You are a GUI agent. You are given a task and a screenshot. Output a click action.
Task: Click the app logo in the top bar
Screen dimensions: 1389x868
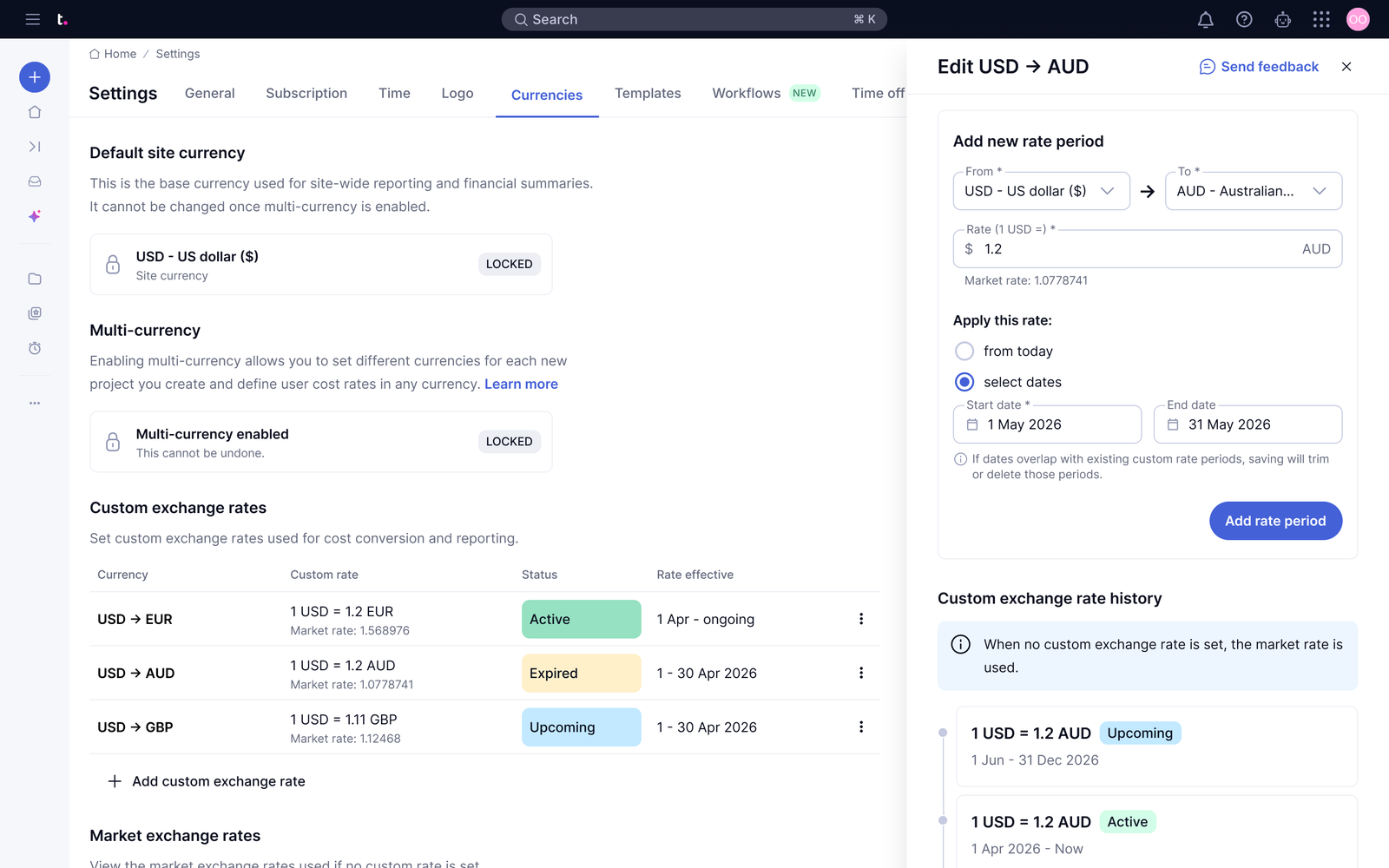click(x=62, y=19)
